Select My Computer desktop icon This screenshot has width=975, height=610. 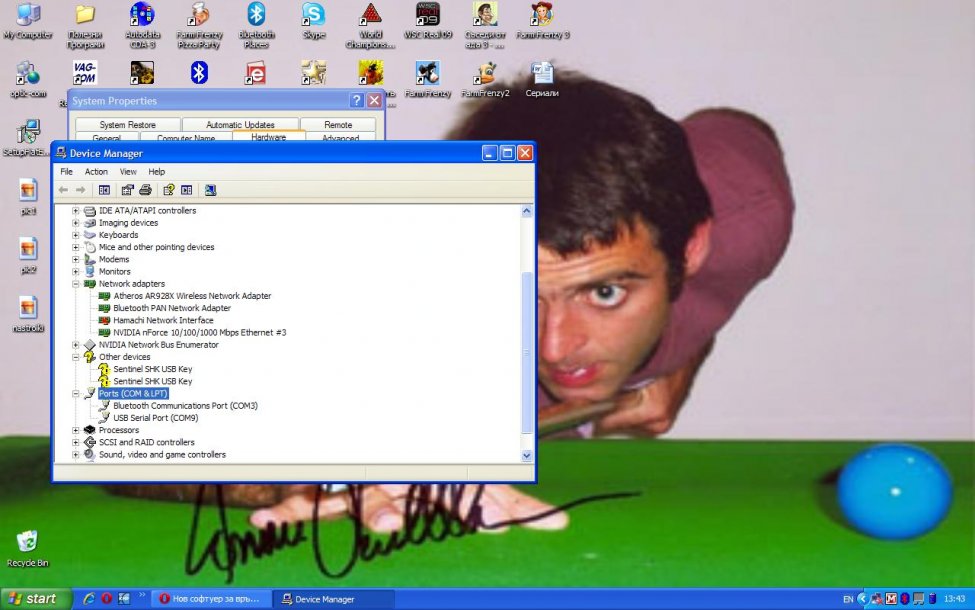coord(28,16)
